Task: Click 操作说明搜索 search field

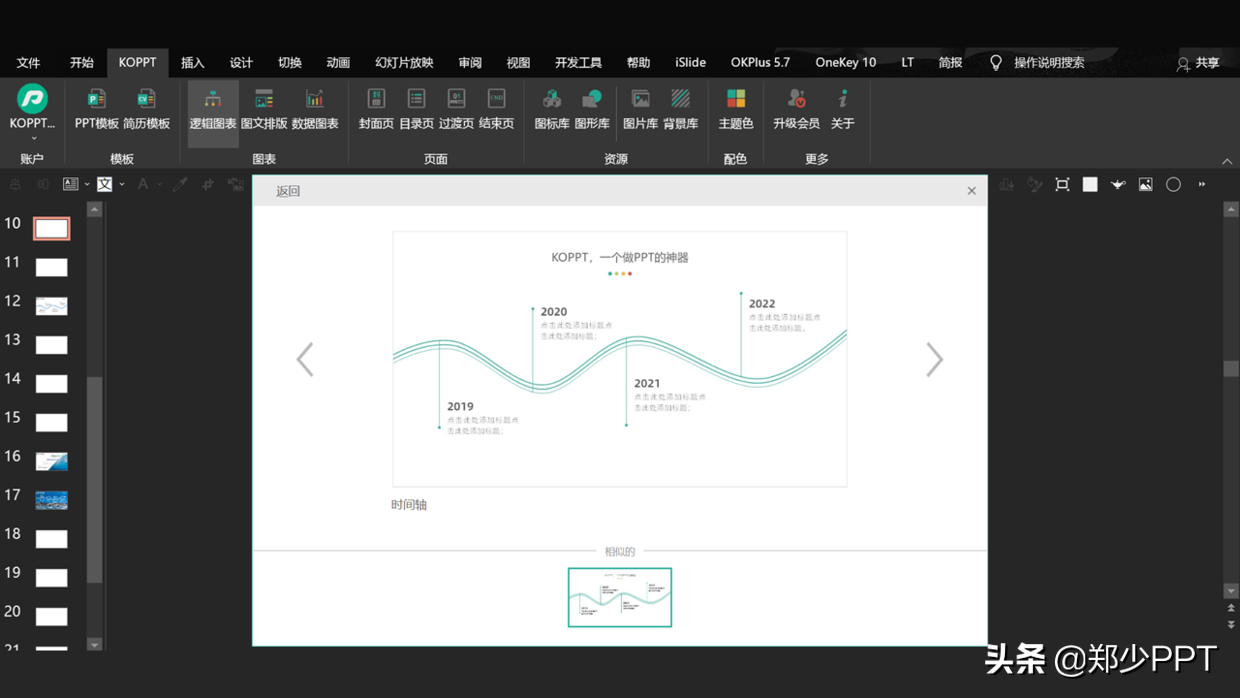Action: pyautogui.click(x=1049, y=62)
